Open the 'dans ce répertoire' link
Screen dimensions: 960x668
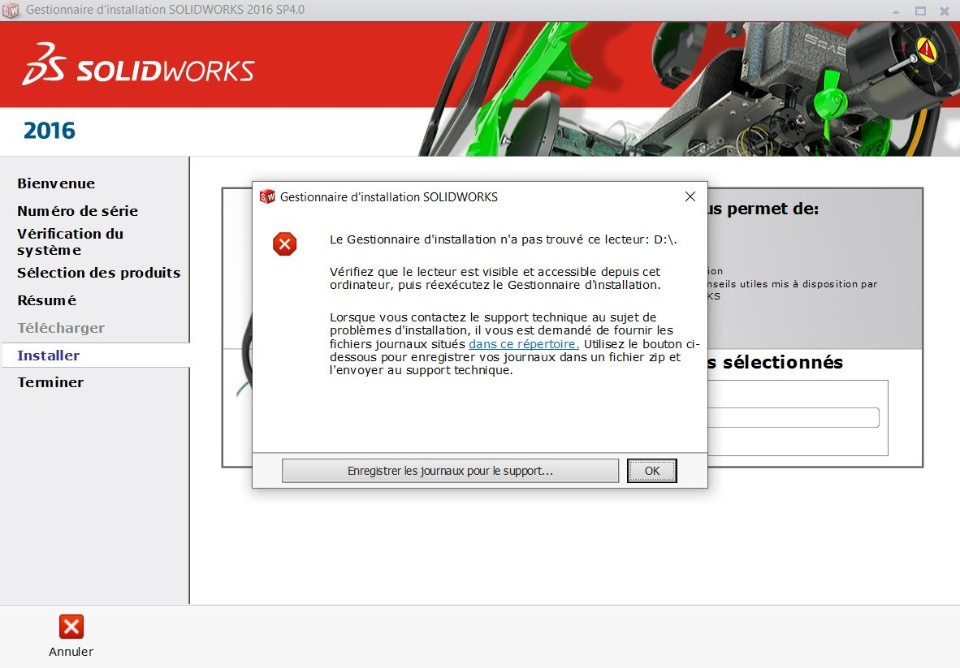523,344
